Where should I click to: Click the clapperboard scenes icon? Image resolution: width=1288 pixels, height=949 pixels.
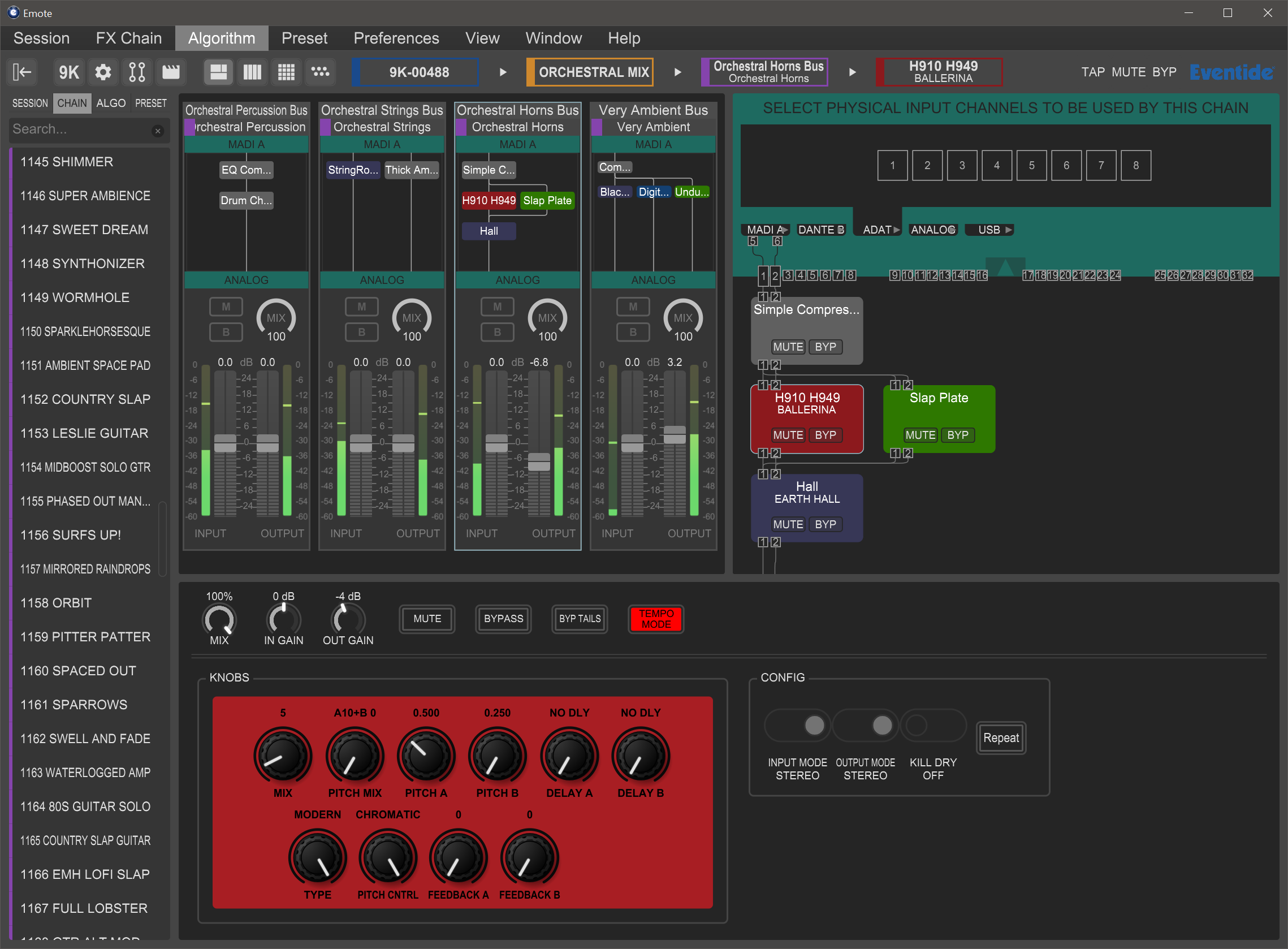point(171,72)
